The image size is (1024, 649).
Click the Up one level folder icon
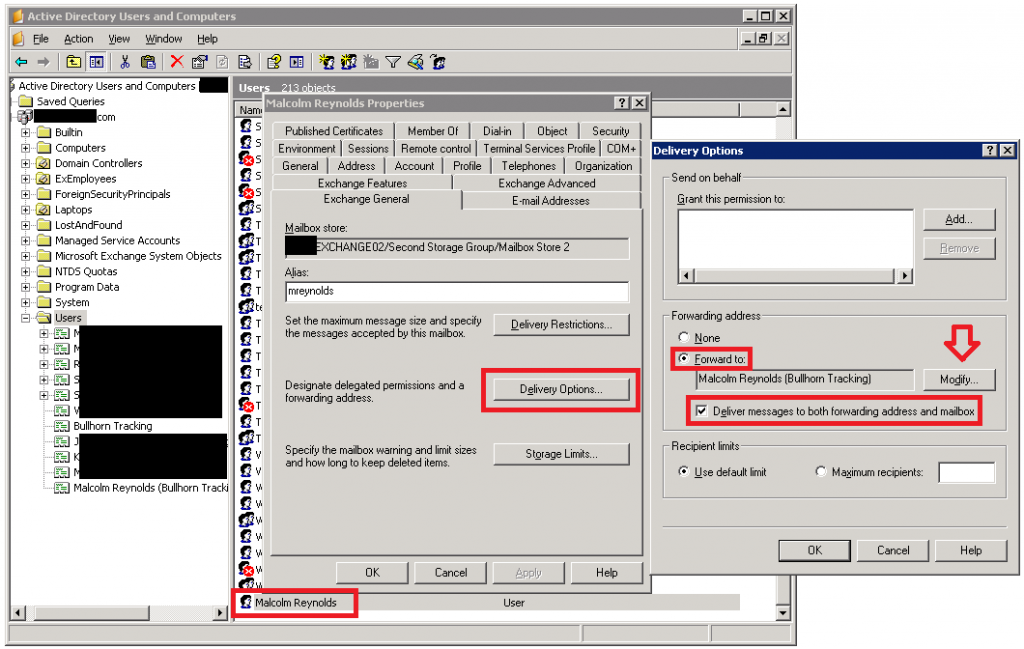pyautogui.click(x=74, y=62)
